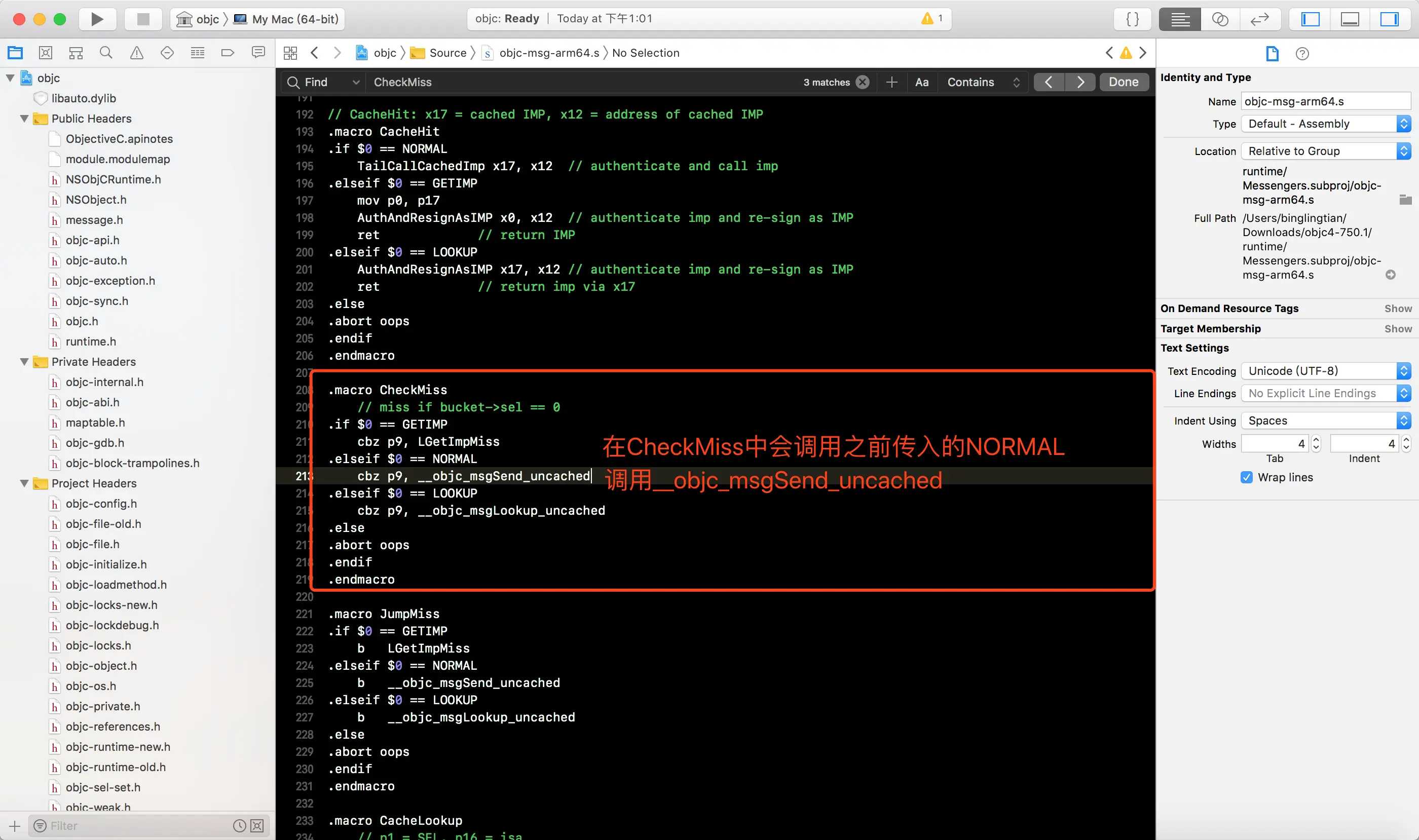Screen dimensions: 1419x840
Task: Click the Run (play) button
Action: pos(97,19)
